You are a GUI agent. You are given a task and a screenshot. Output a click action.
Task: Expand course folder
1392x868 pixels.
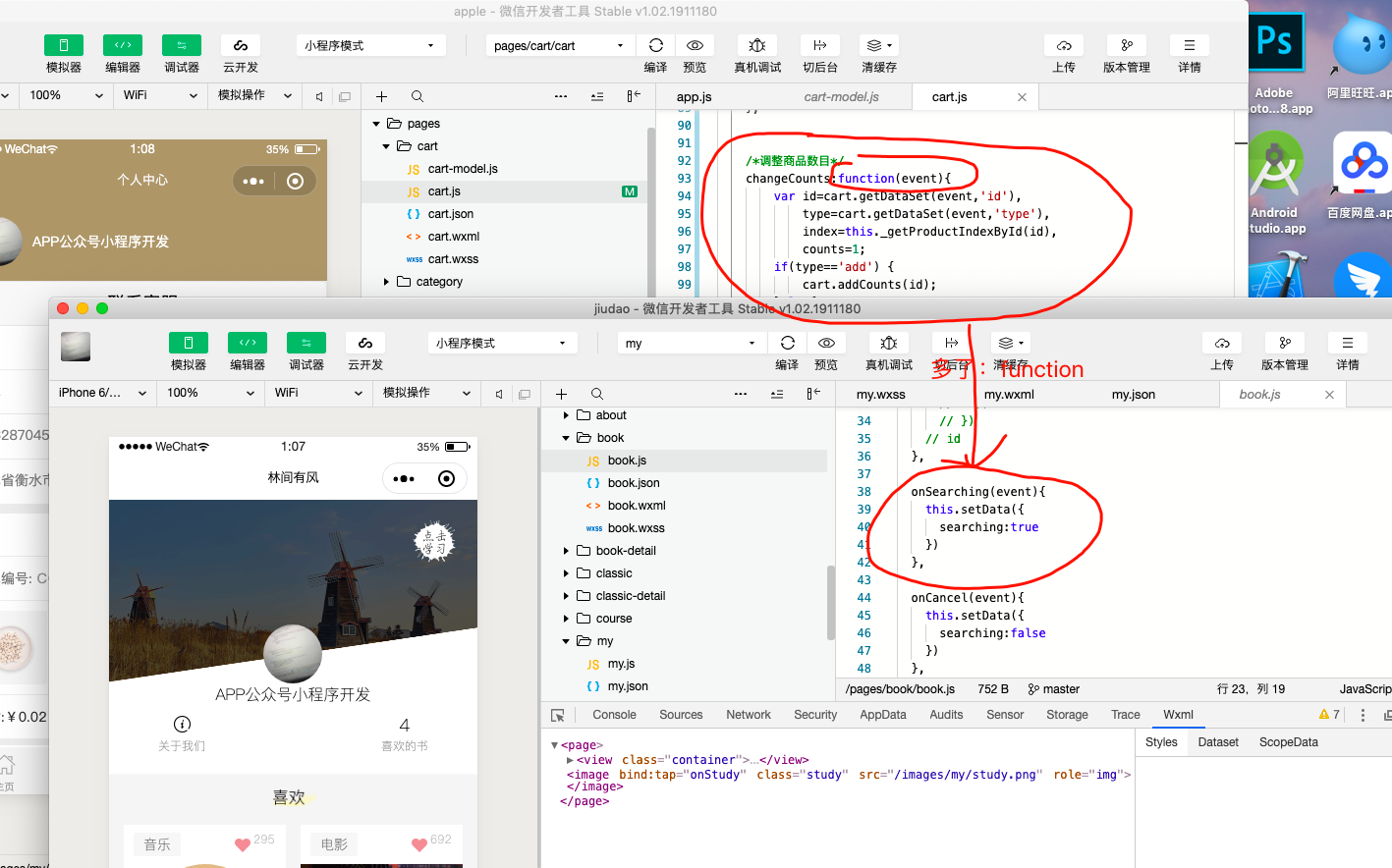566,619
